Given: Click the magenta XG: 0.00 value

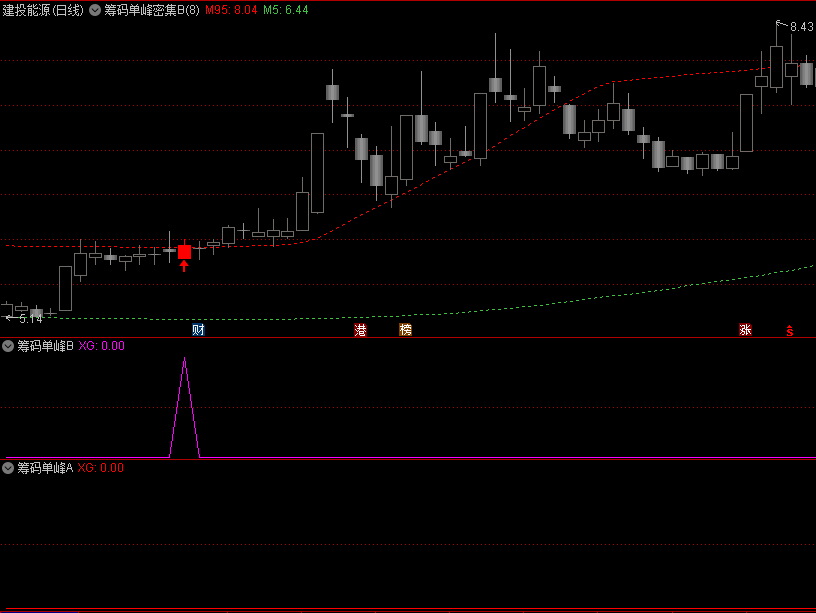Looking at the screenshot, I should pyautogui.click(x=101, y=346).
